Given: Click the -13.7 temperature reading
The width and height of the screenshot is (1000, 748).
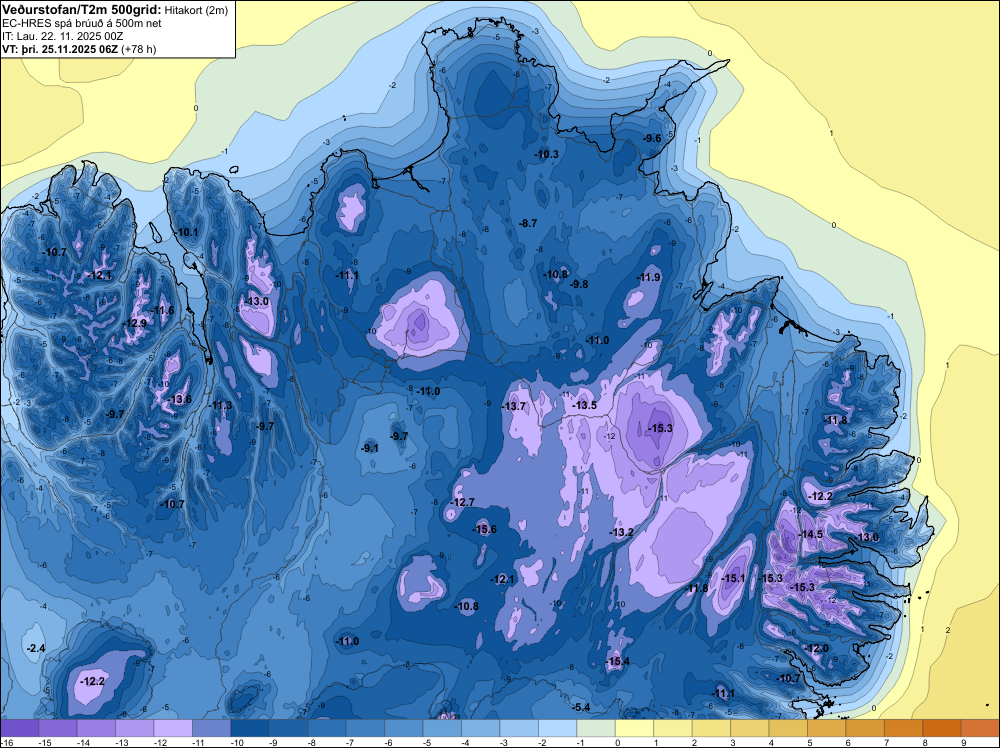Looking at the screenshot, I should 513,406.
